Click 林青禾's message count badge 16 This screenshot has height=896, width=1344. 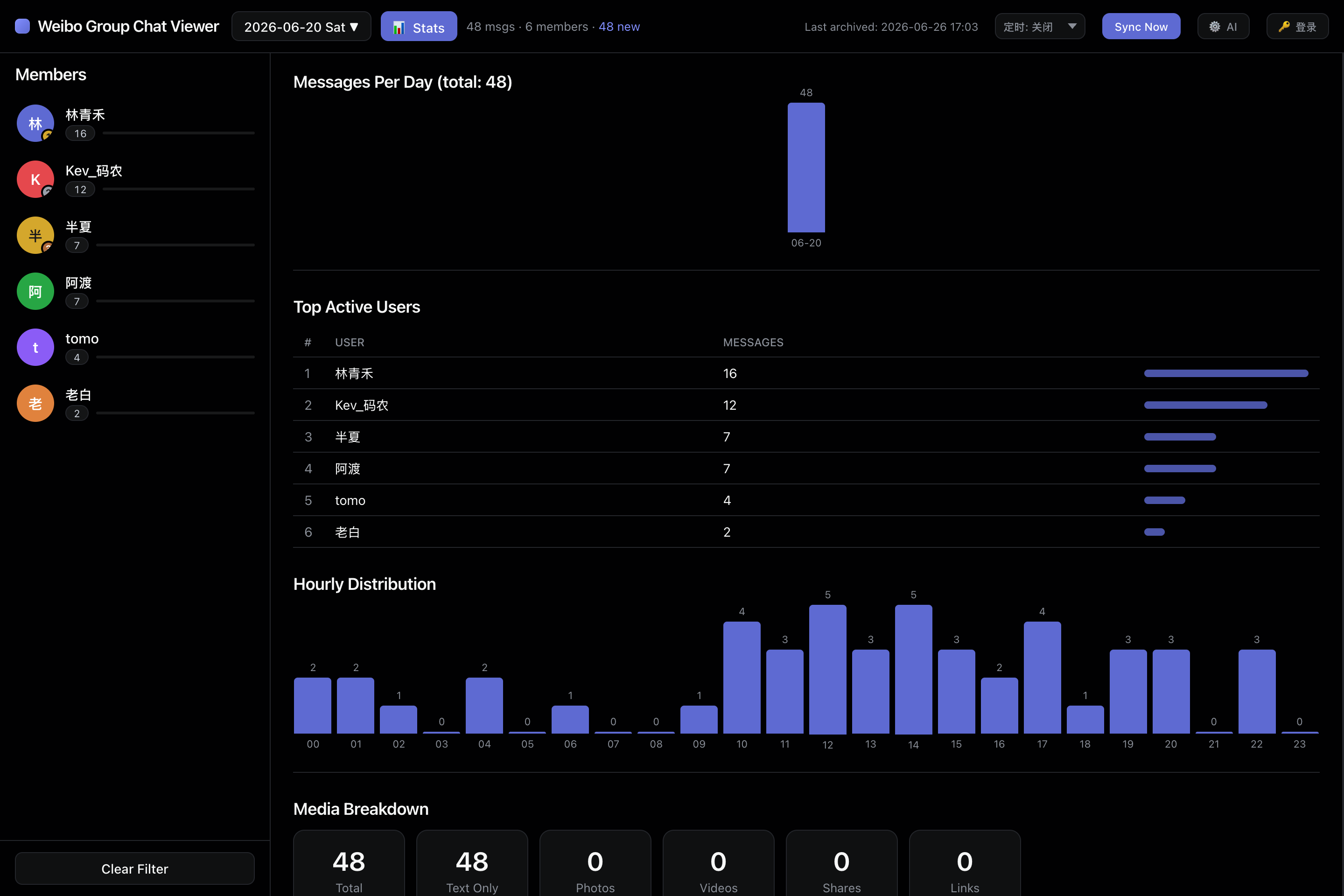(x=80, y=133)
